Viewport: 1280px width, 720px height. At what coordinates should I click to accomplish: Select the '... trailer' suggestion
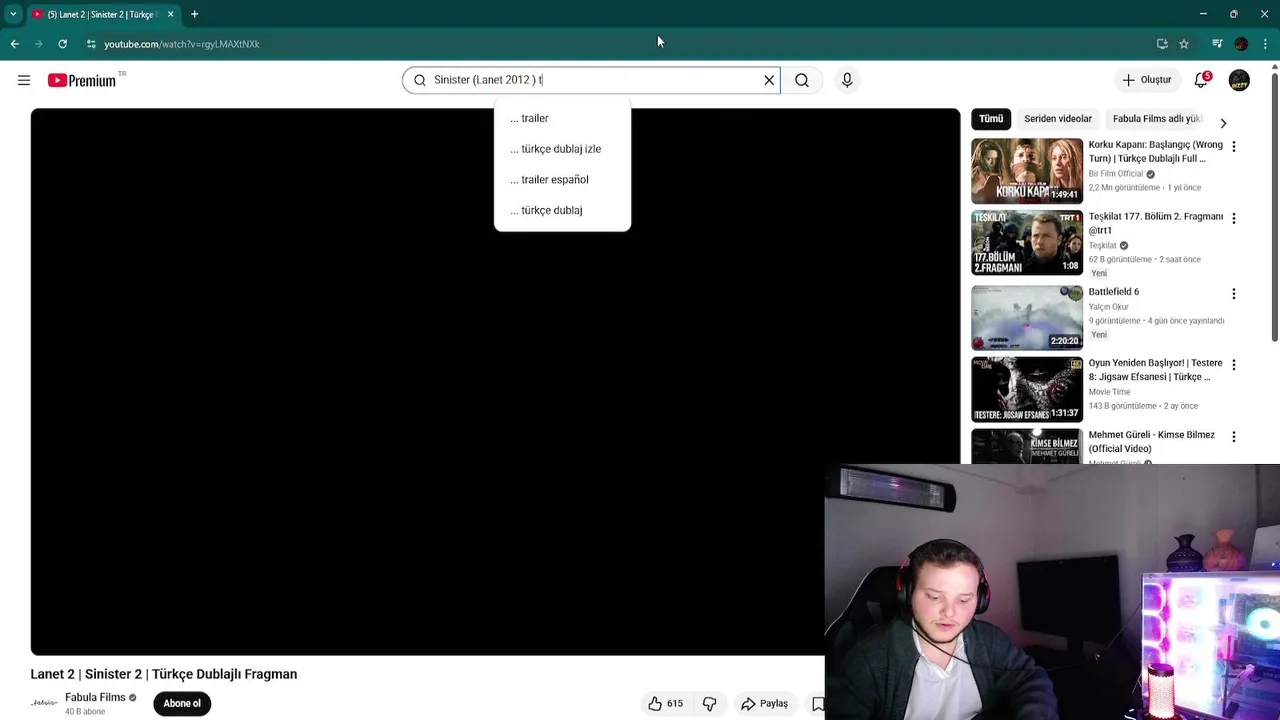562,118
